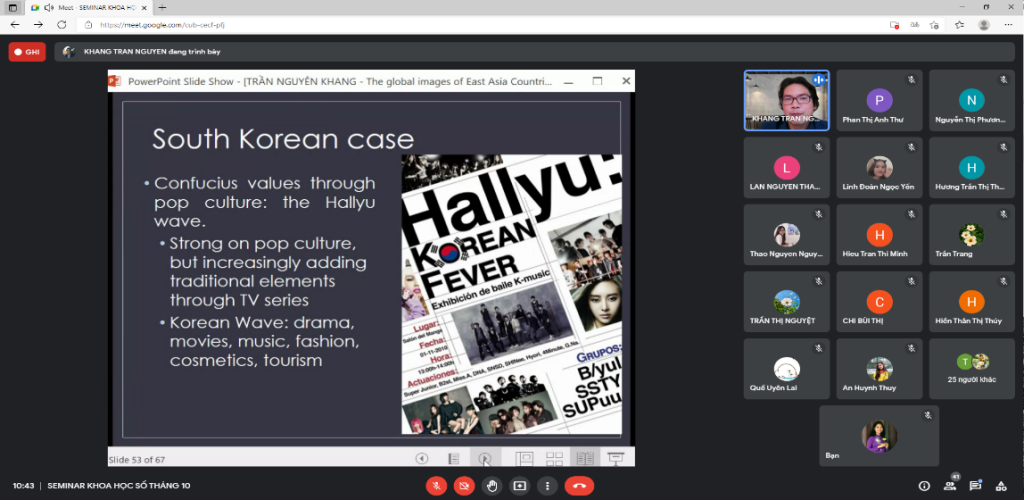Switch PowerPoint to Reading view icon

coord(585,459)
